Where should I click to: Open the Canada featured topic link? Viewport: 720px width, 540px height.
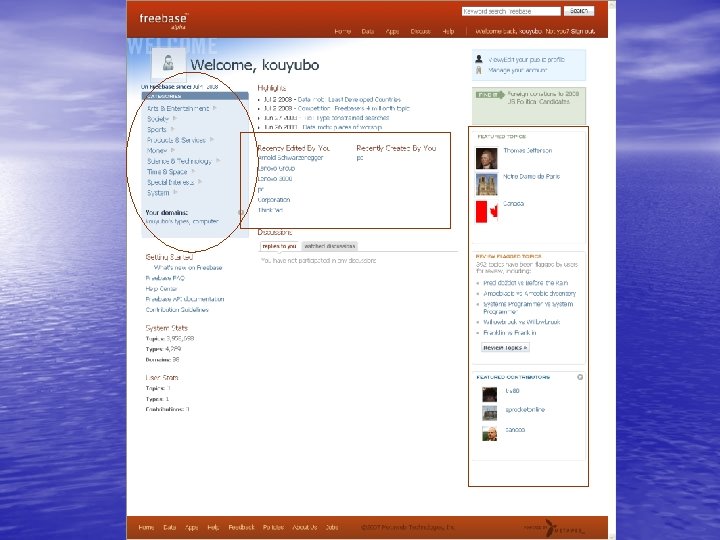click(513, 203)
